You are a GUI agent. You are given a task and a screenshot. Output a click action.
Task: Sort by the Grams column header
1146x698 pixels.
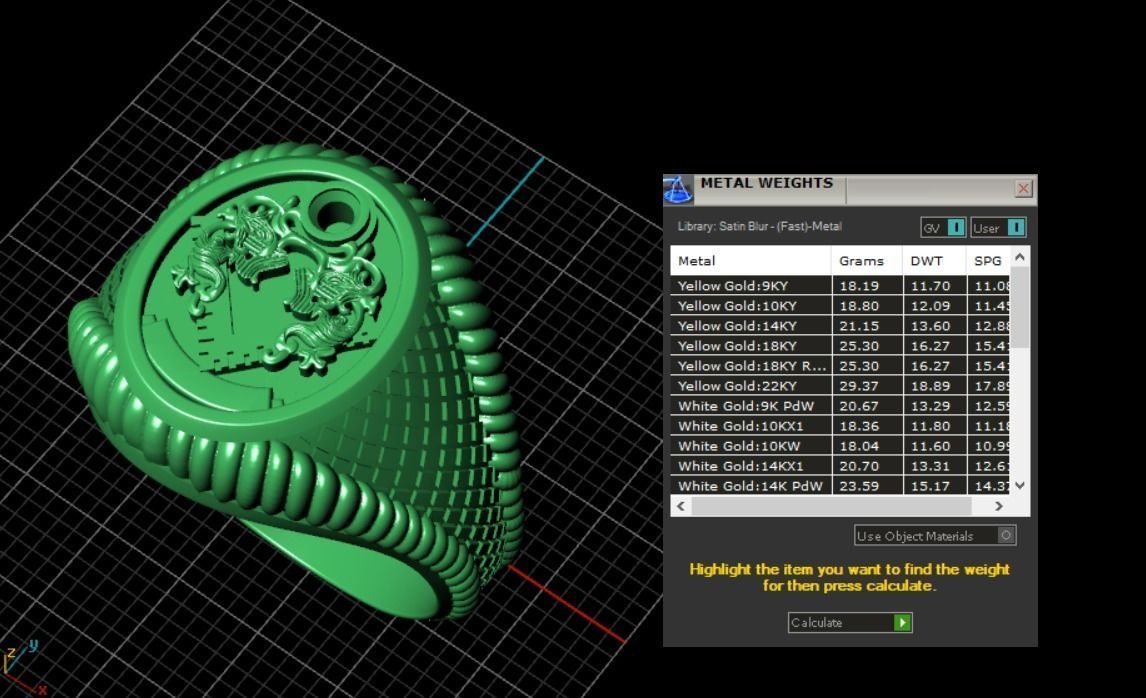click(x=867, y=261)
